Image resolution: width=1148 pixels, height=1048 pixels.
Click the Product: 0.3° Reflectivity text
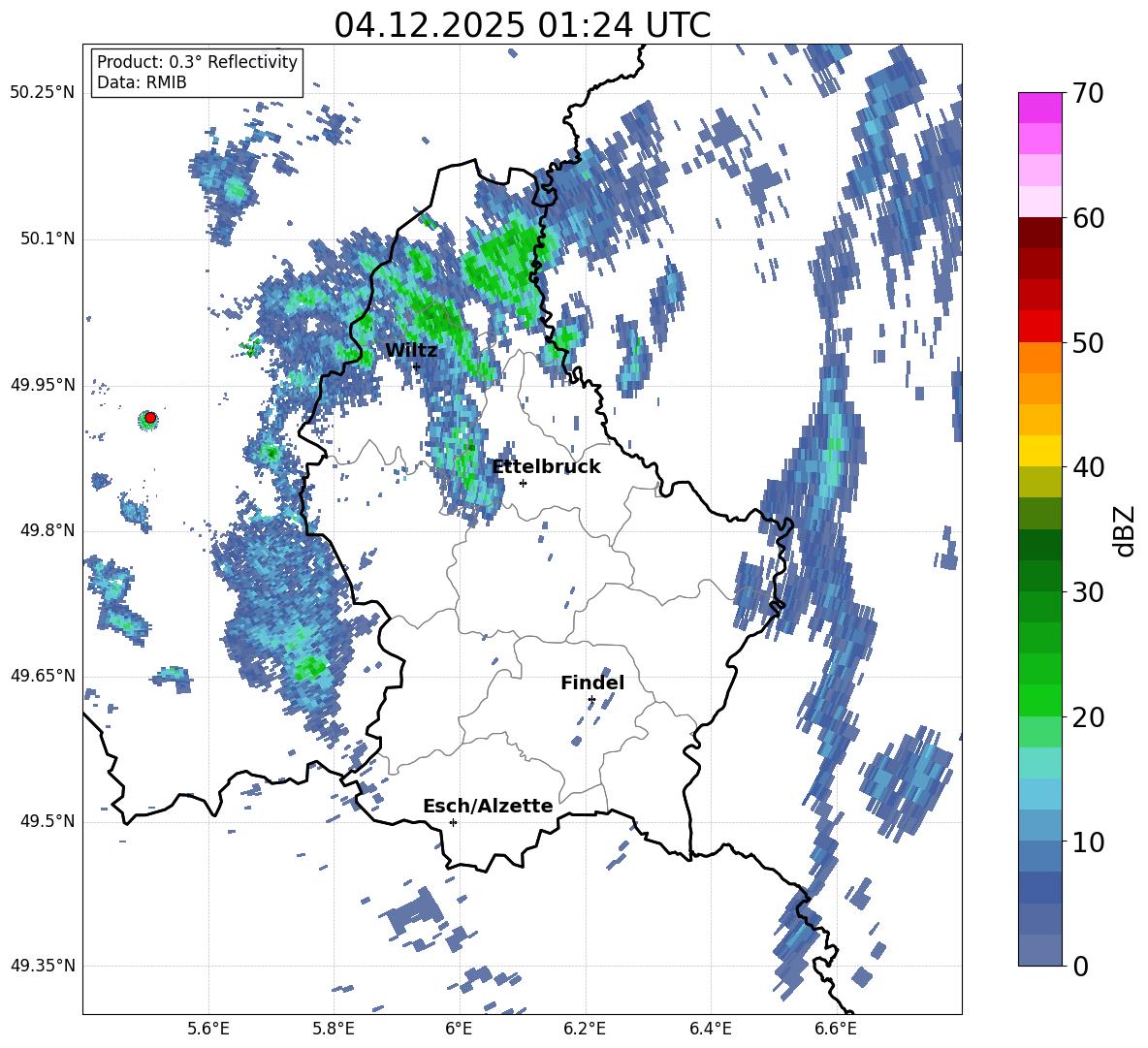point(197,62)
